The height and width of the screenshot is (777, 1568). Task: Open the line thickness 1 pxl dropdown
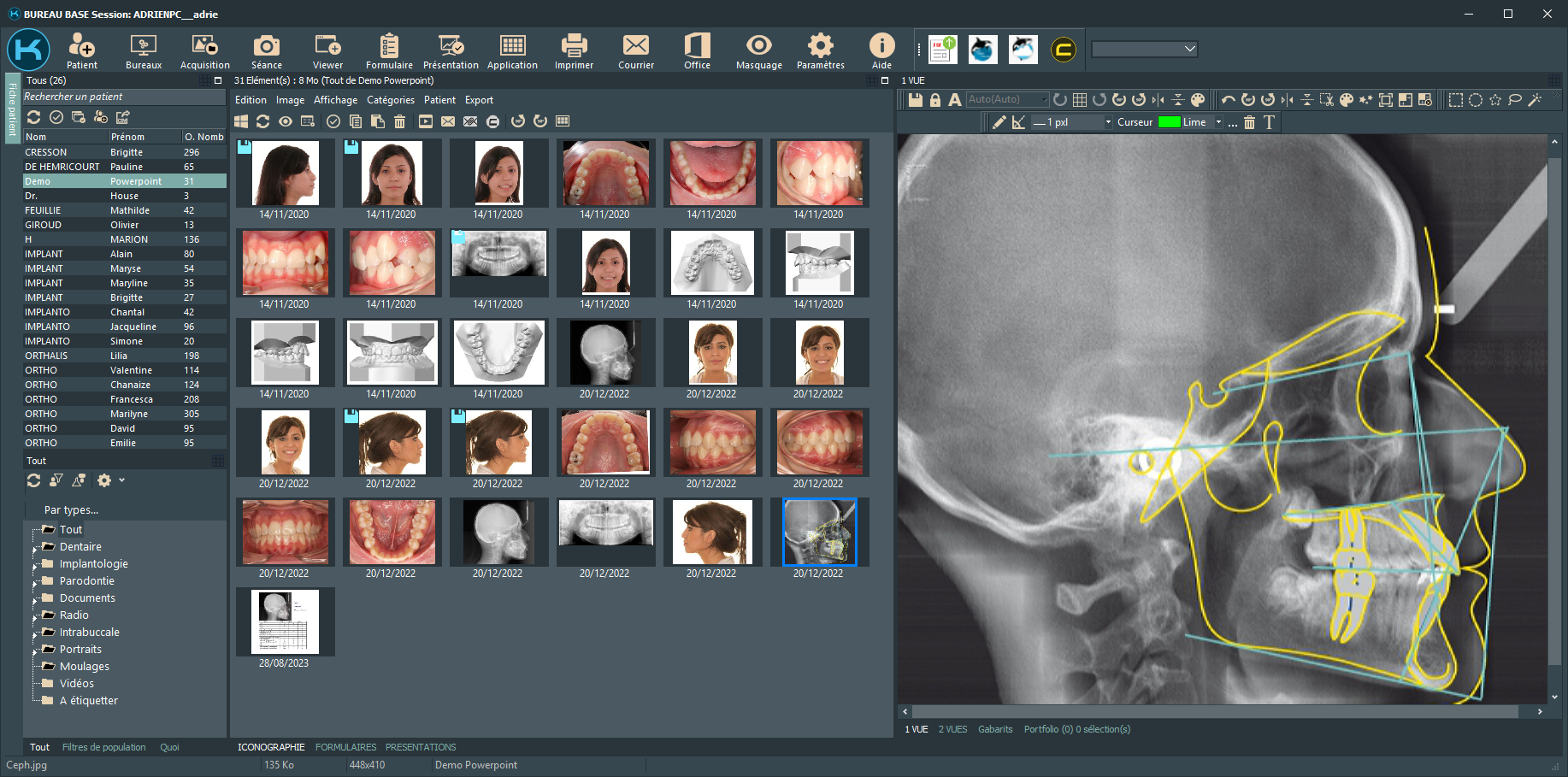click(x=1108, y=122)
